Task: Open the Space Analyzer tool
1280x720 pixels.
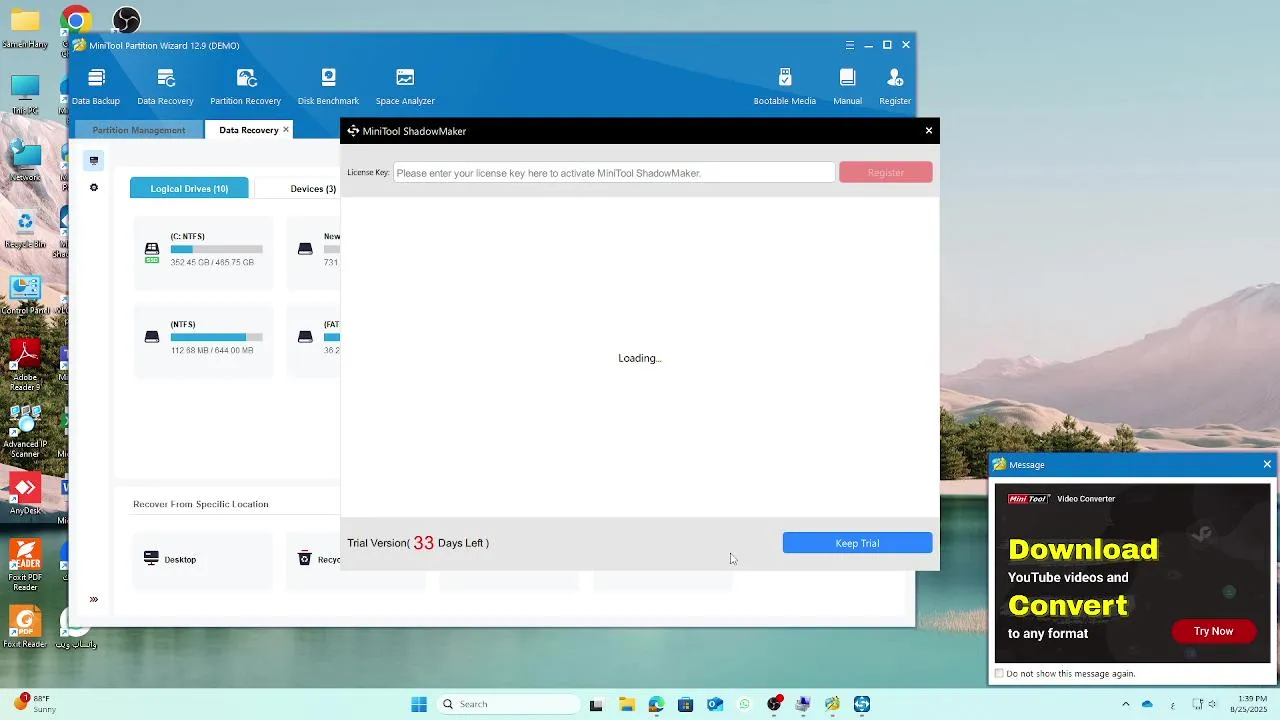Action: [405, 86]
